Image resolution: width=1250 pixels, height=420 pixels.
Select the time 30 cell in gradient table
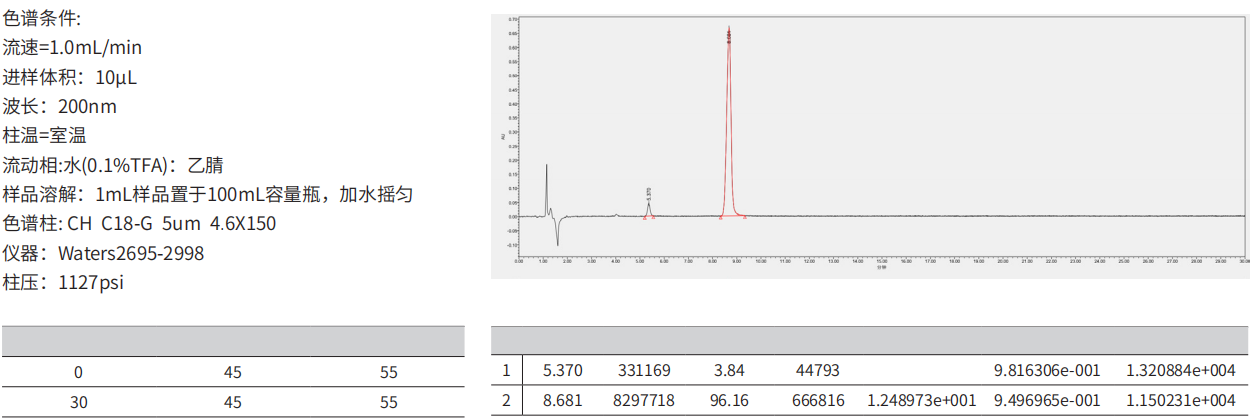point(78,402)
